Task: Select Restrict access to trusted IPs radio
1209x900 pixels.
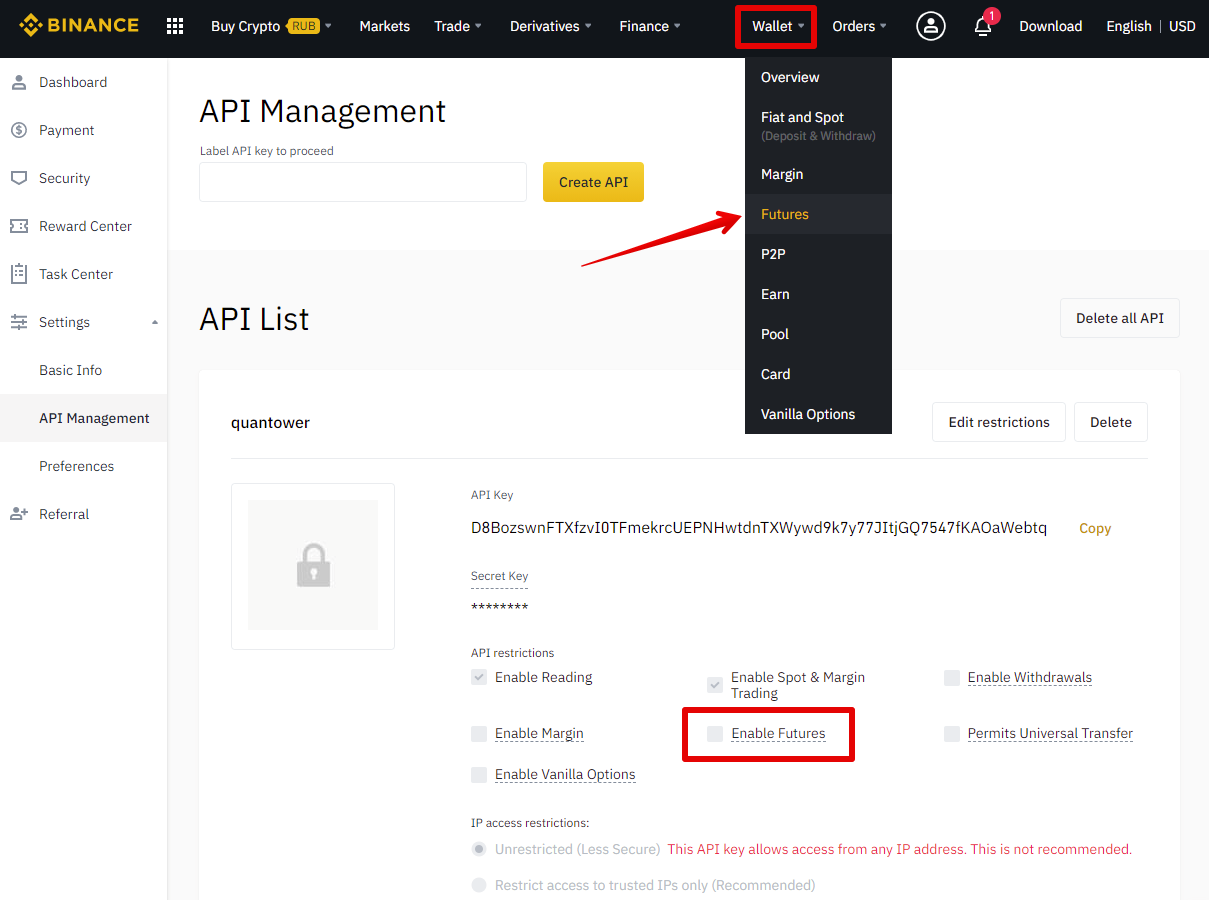Action: tap(479, 885)
